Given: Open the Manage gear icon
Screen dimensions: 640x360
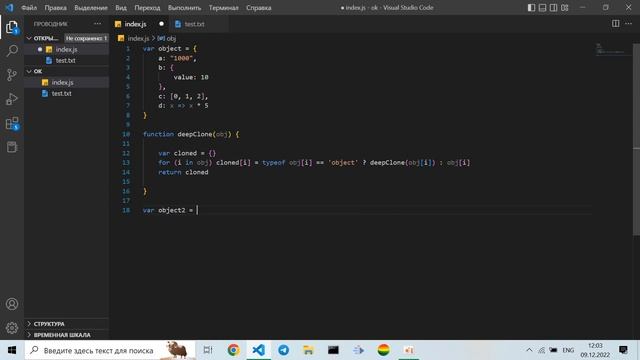Looking at the screenshot, I should 12,328.
